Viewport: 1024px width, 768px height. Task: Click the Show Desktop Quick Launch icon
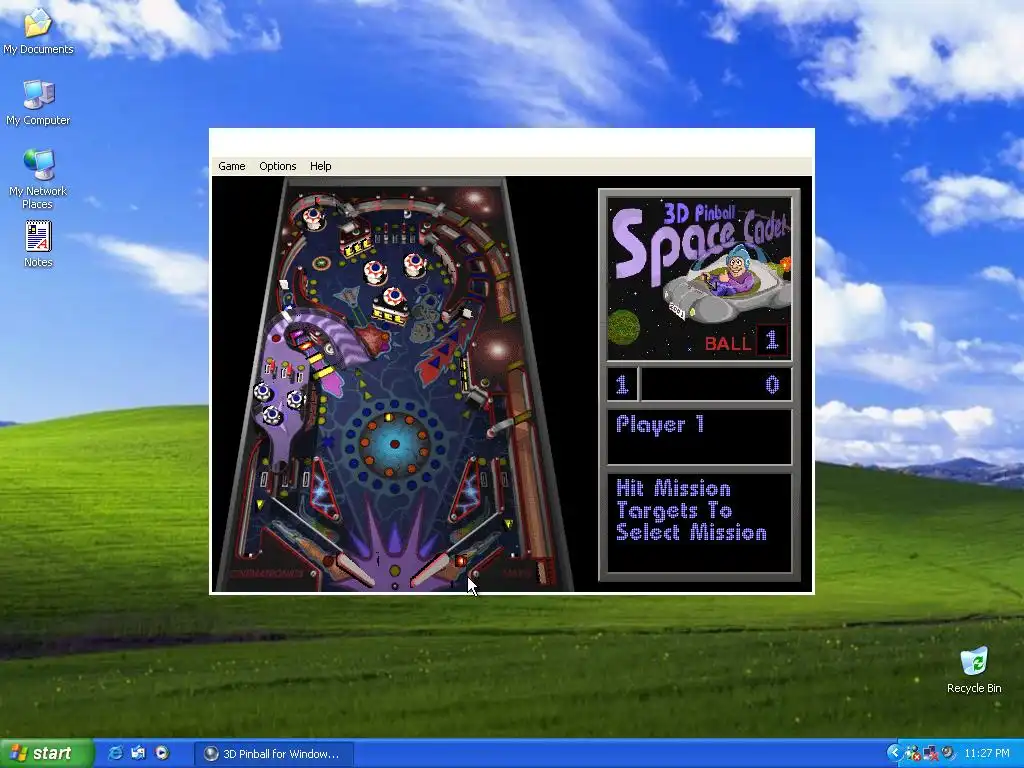click(138, 753)
